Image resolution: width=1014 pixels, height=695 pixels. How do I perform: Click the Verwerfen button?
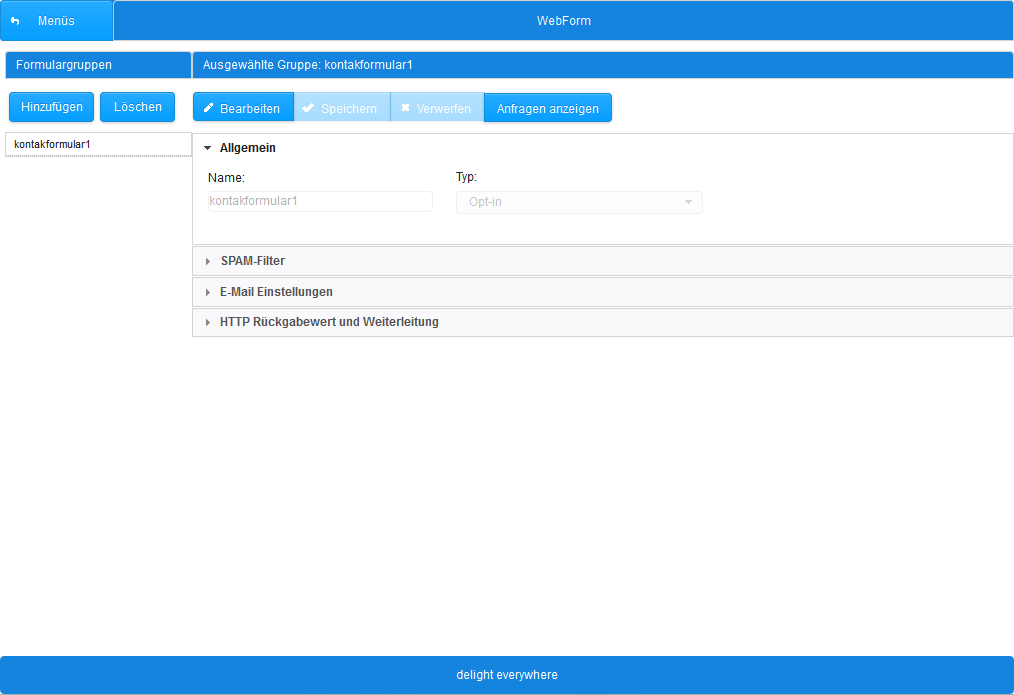(x=437, y=107)
